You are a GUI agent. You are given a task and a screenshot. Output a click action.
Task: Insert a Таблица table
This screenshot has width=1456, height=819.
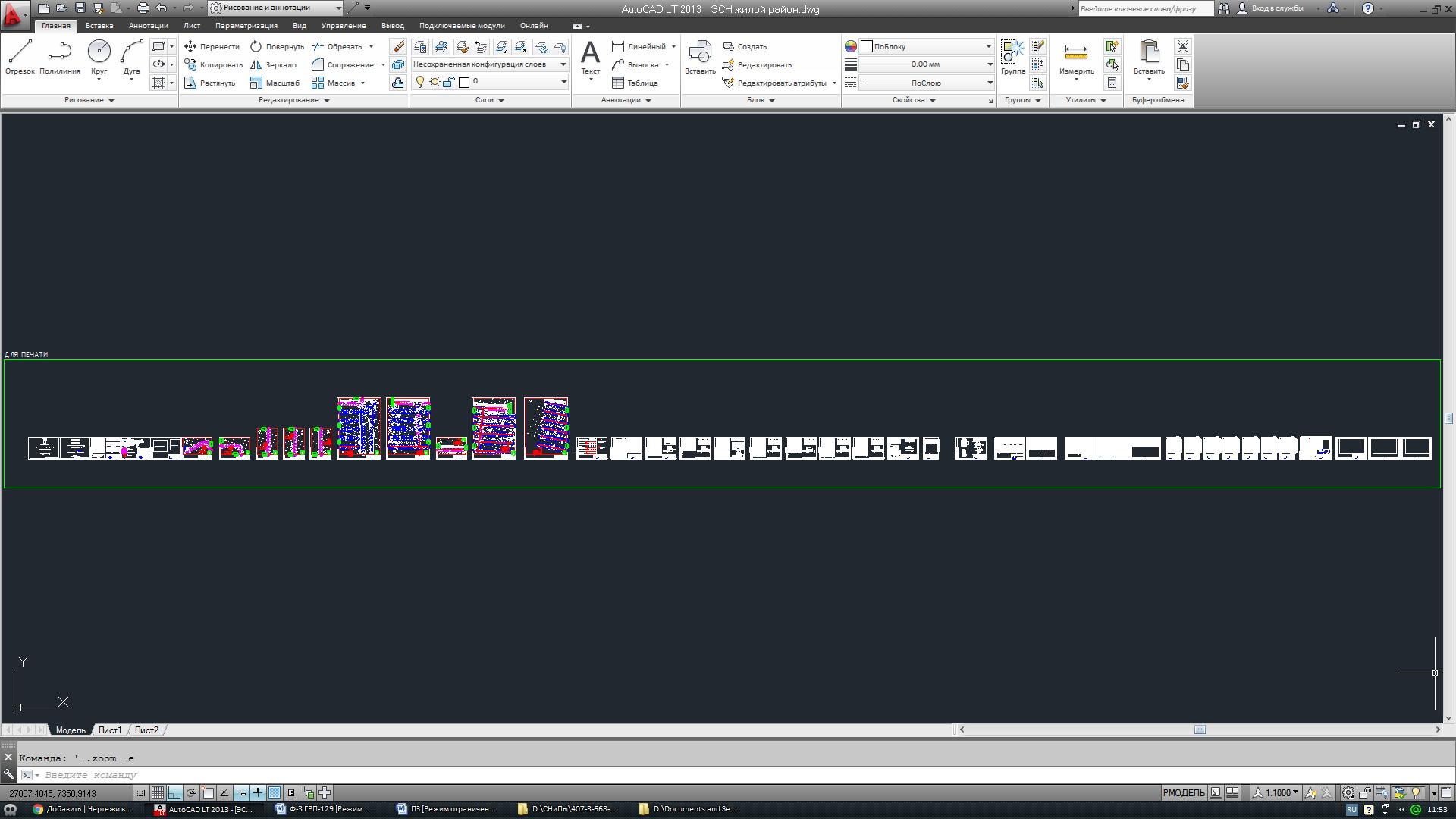(635, 83)
